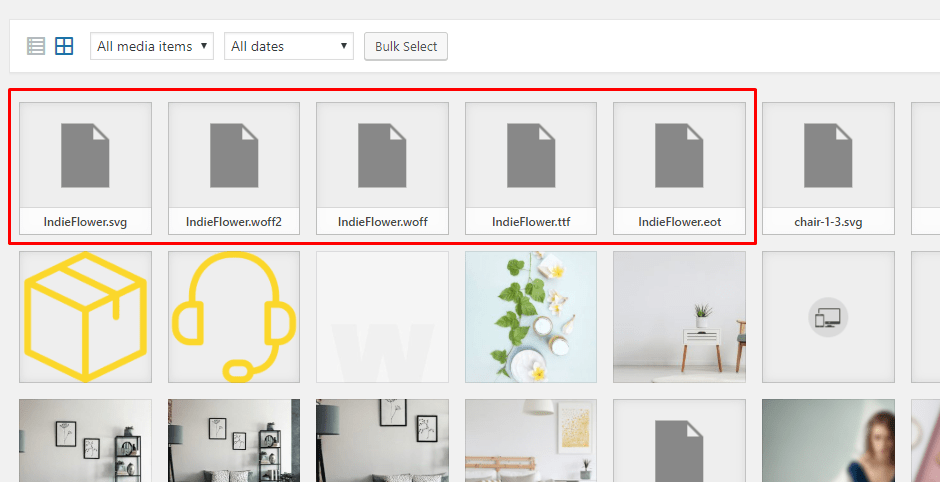This screenshot has height=482, width=940.
Task: Click the IndieFlower.ttf filename label
Action: pyautogui.click(x=531, y=222)
